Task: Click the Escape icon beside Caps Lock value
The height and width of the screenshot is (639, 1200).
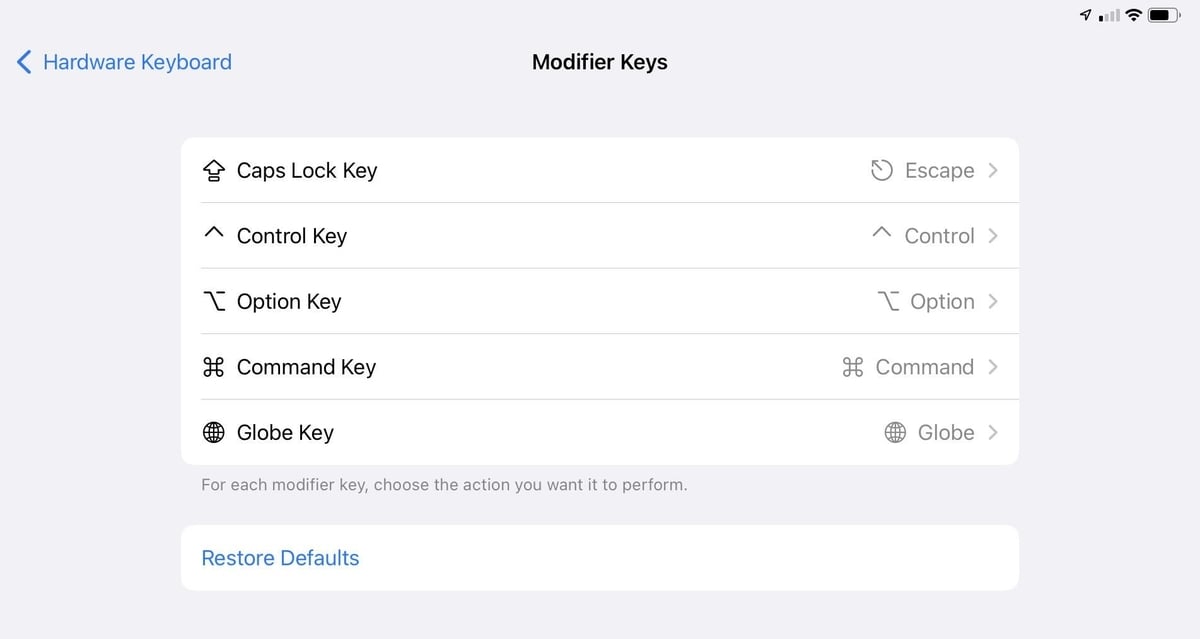Action: [x=881, y=171]
